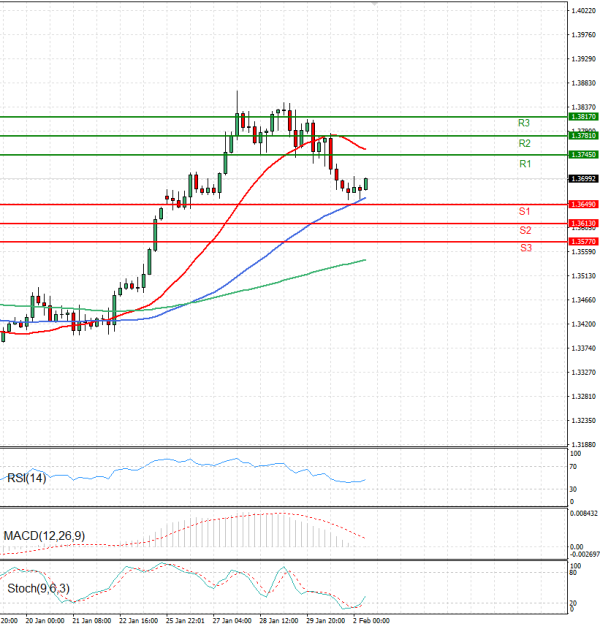Click the 1.35770 red price tag
The height and width of the screenshot is (629, 600).
[583, 242]
